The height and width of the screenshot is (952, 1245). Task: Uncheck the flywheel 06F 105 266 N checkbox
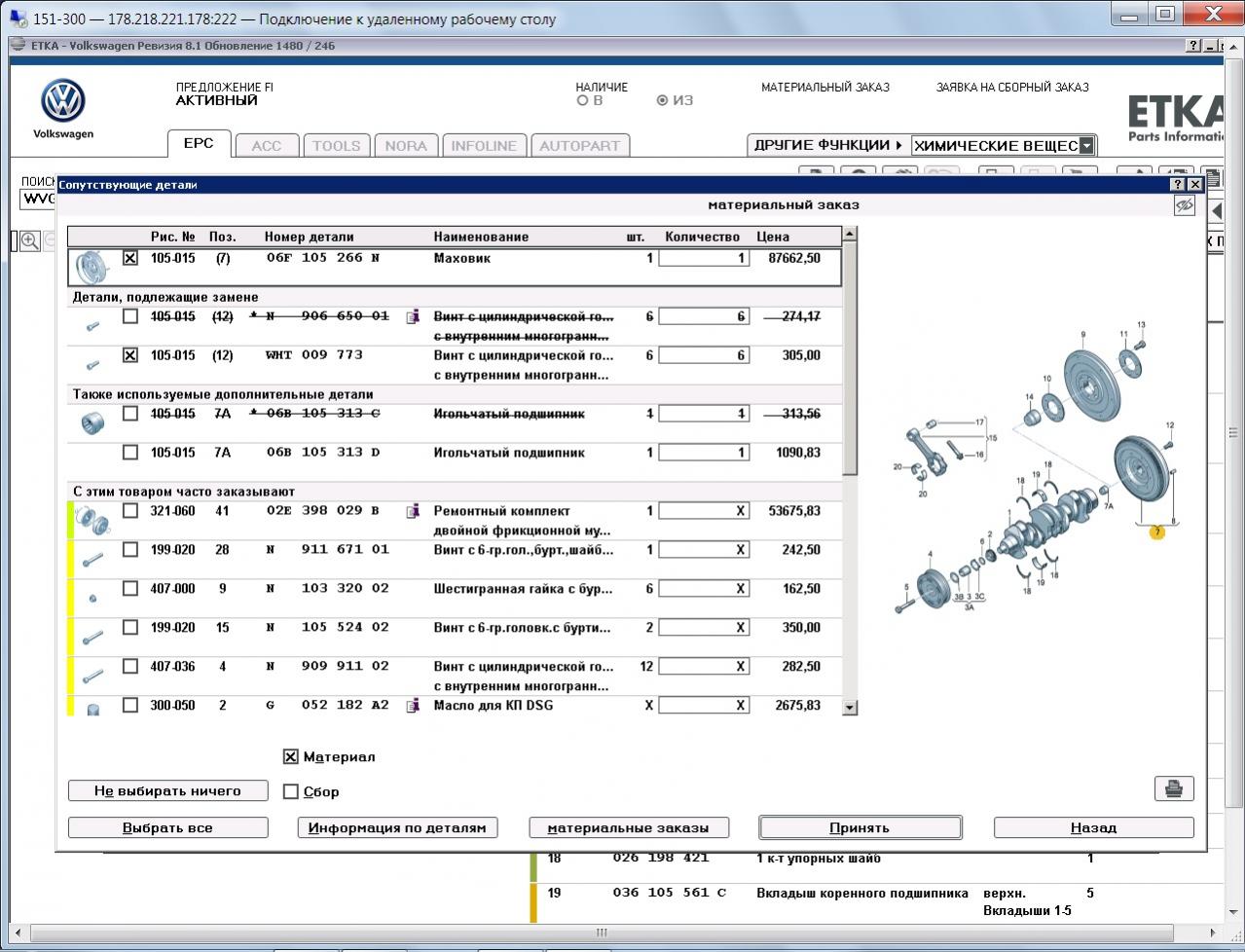130,258
